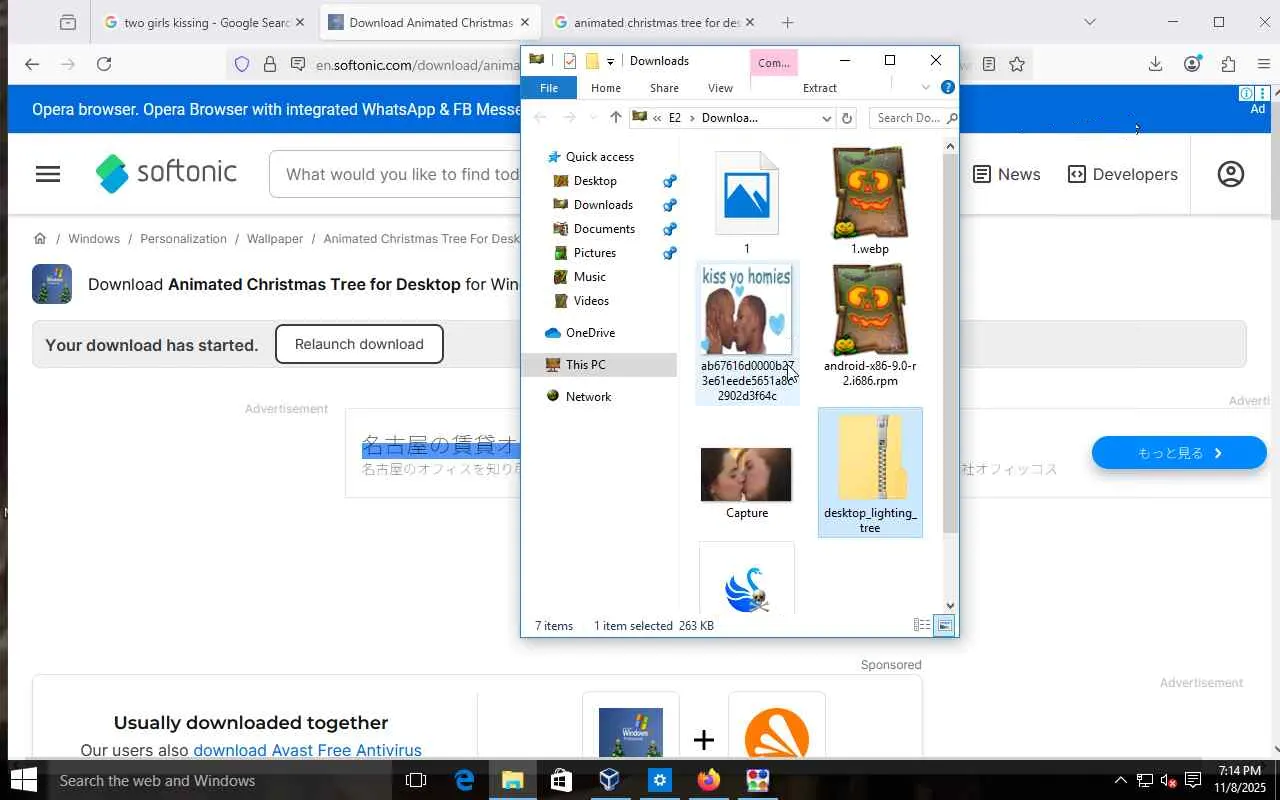Screen dimensions: 1280x800
Task: Click the Search Downloads box
Action: [914, 118]
